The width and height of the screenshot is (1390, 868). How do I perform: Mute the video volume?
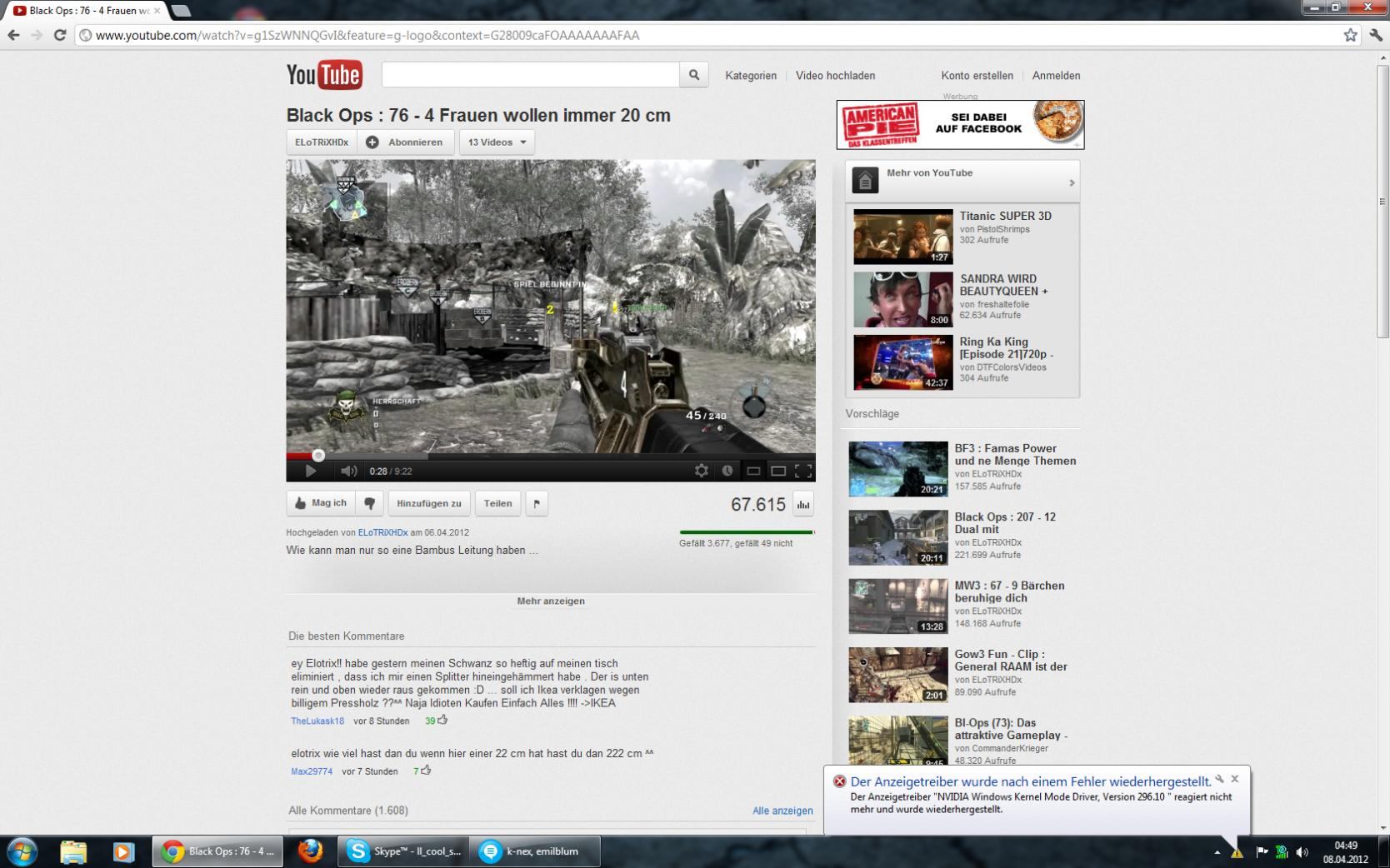[x=349, y=471]
